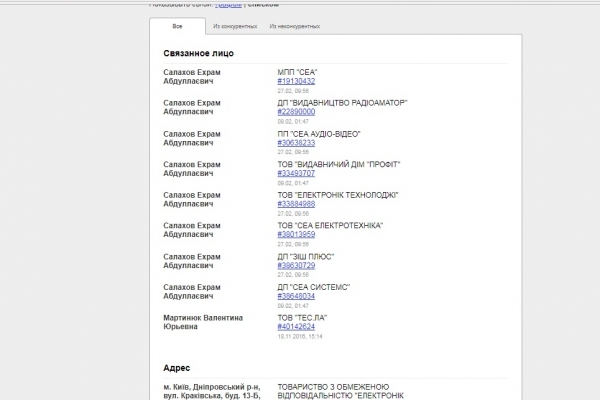Viewport: 600px width, 400px height.
Task: Open company link #19130432
Action: click(x=296, y=81)
